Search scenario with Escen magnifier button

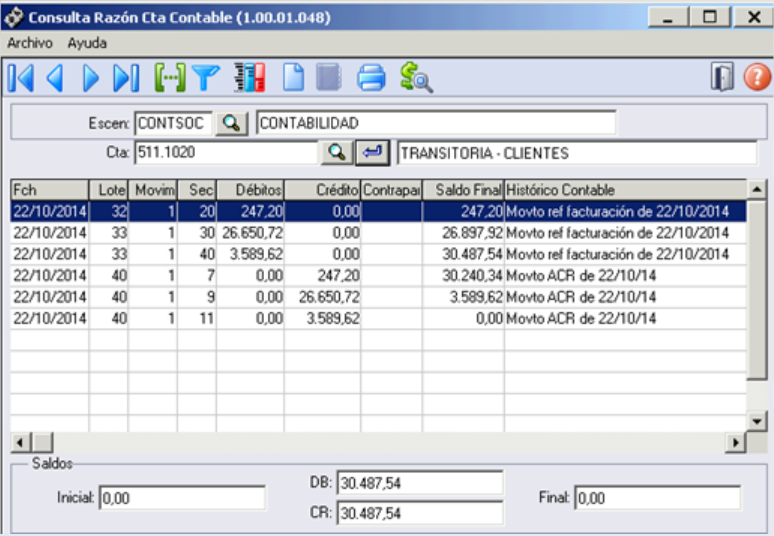point(232,123)
